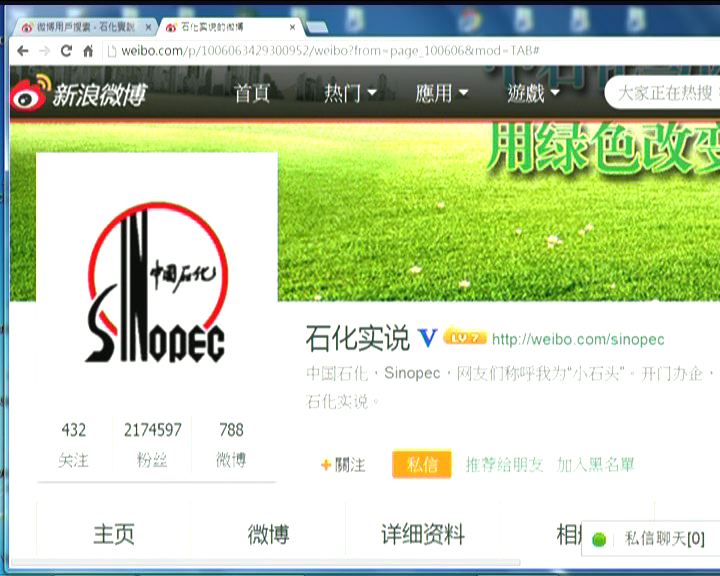The height and width of the screenshot is (576, 720).
Task: View the 2174597 粉丝 followers count
Action: point(152,444)
